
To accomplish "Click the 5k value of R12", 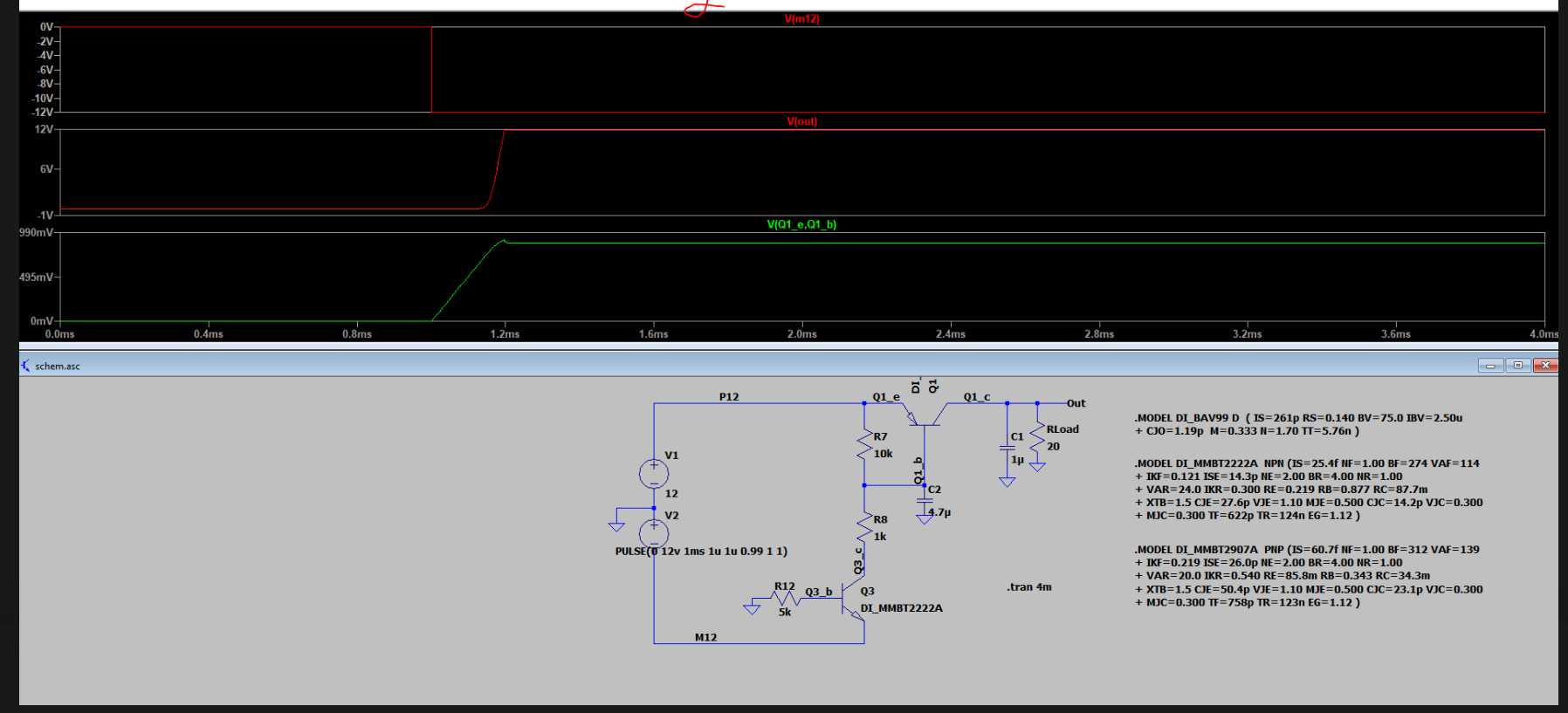I will [x=785, y=613].
